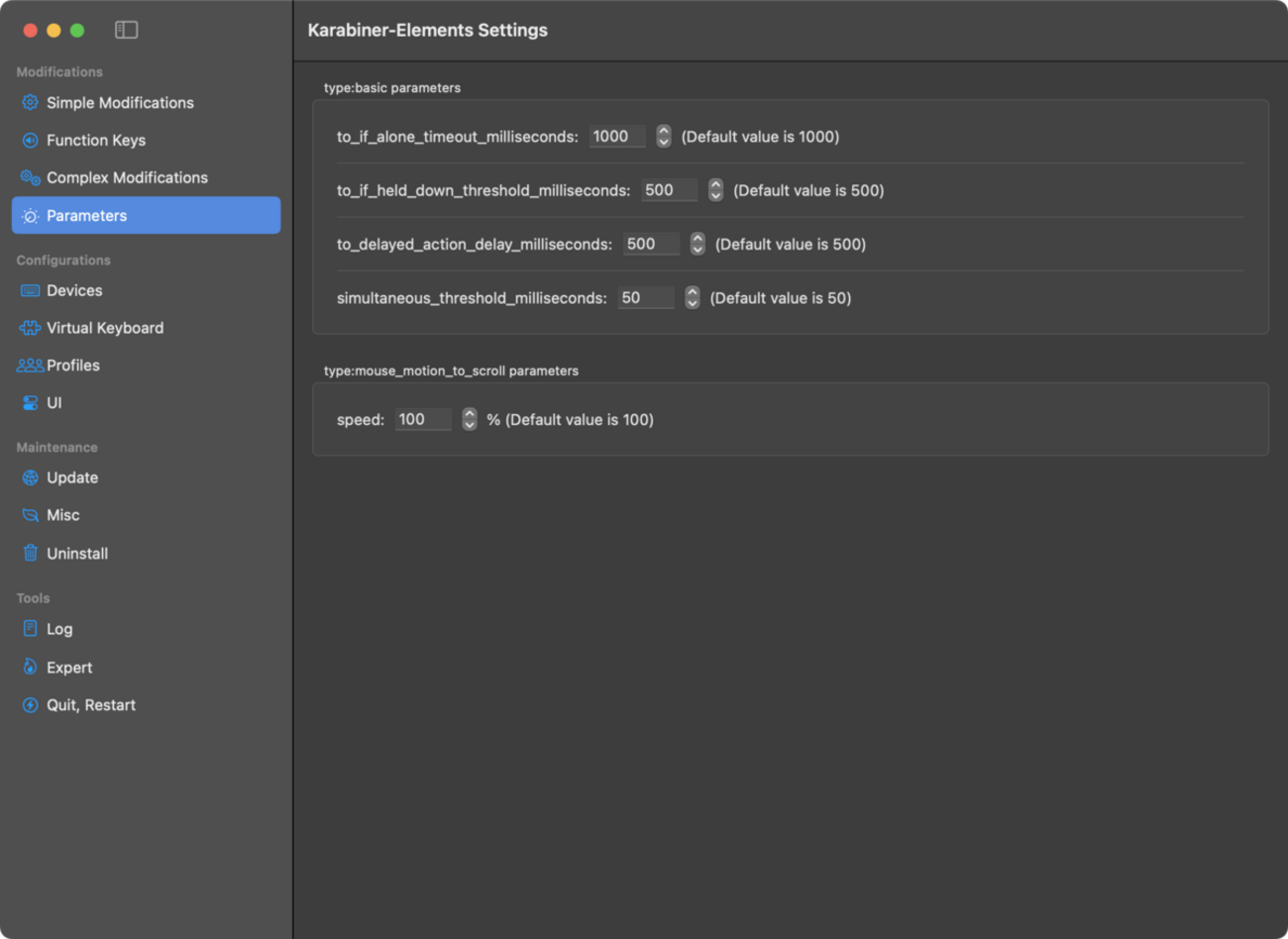Click the "type:mouse_motion_to_scroll parameters" heading

451,370
